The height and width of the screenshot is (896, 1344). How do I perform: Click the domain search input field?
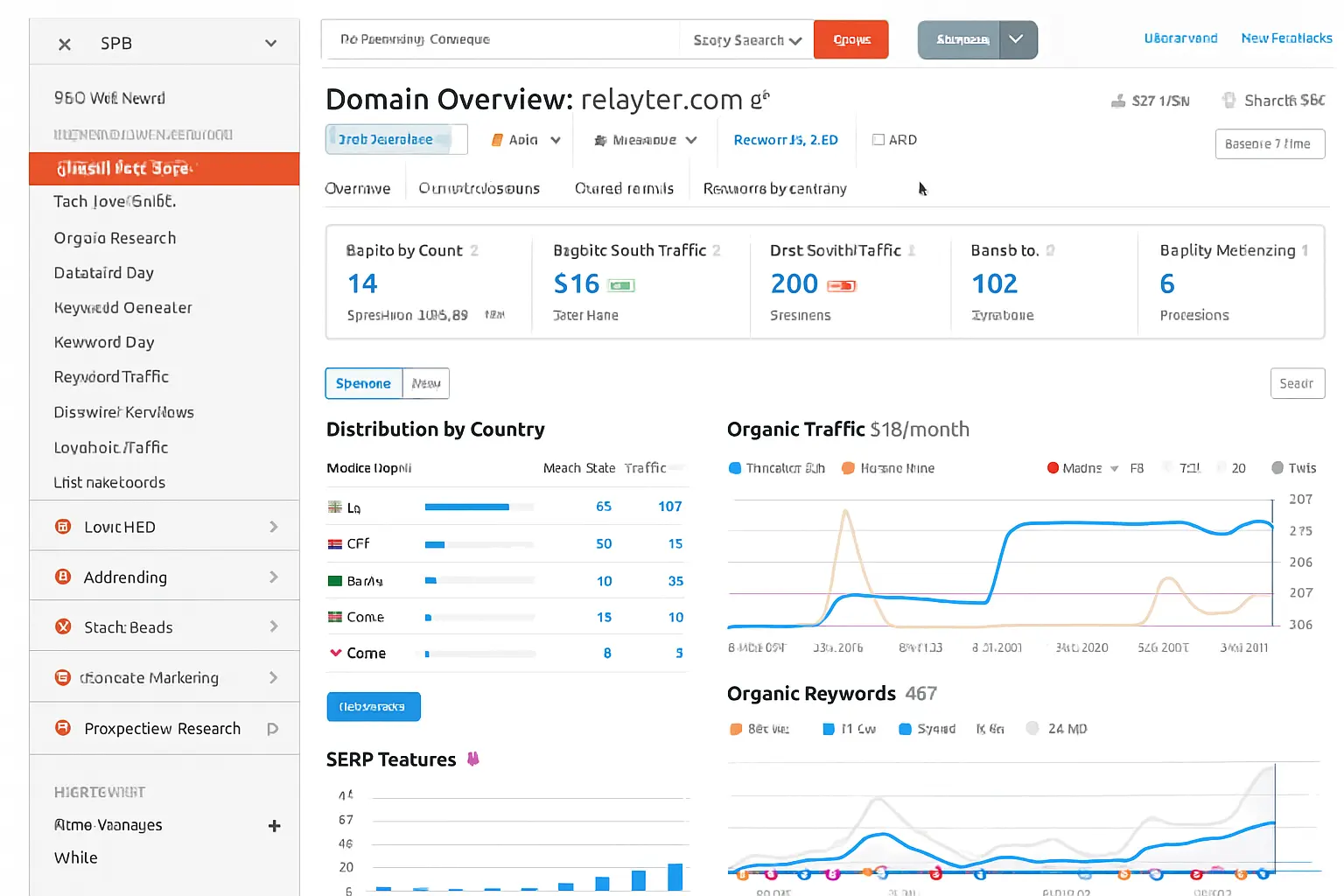[x=499, y=40]
